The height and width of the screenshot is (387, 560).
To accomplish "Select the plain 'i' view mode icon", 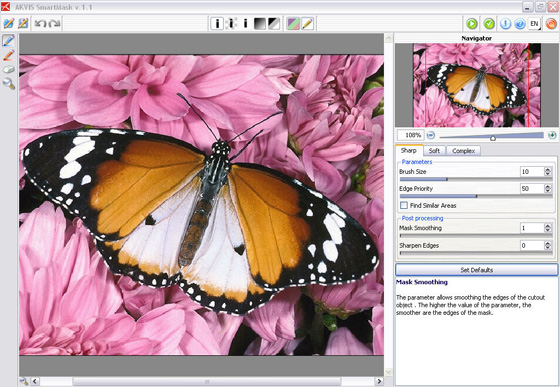I will (245, 24).
